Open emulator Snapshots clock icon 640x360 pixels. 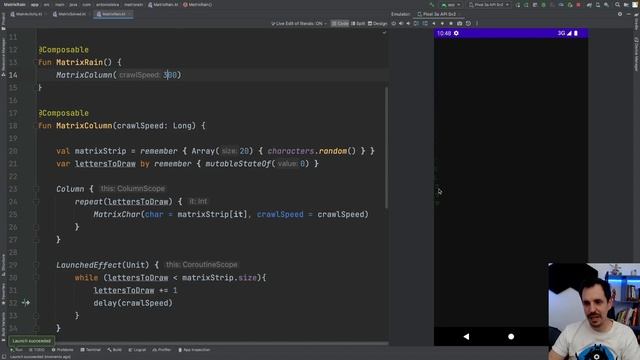(468, 23)
